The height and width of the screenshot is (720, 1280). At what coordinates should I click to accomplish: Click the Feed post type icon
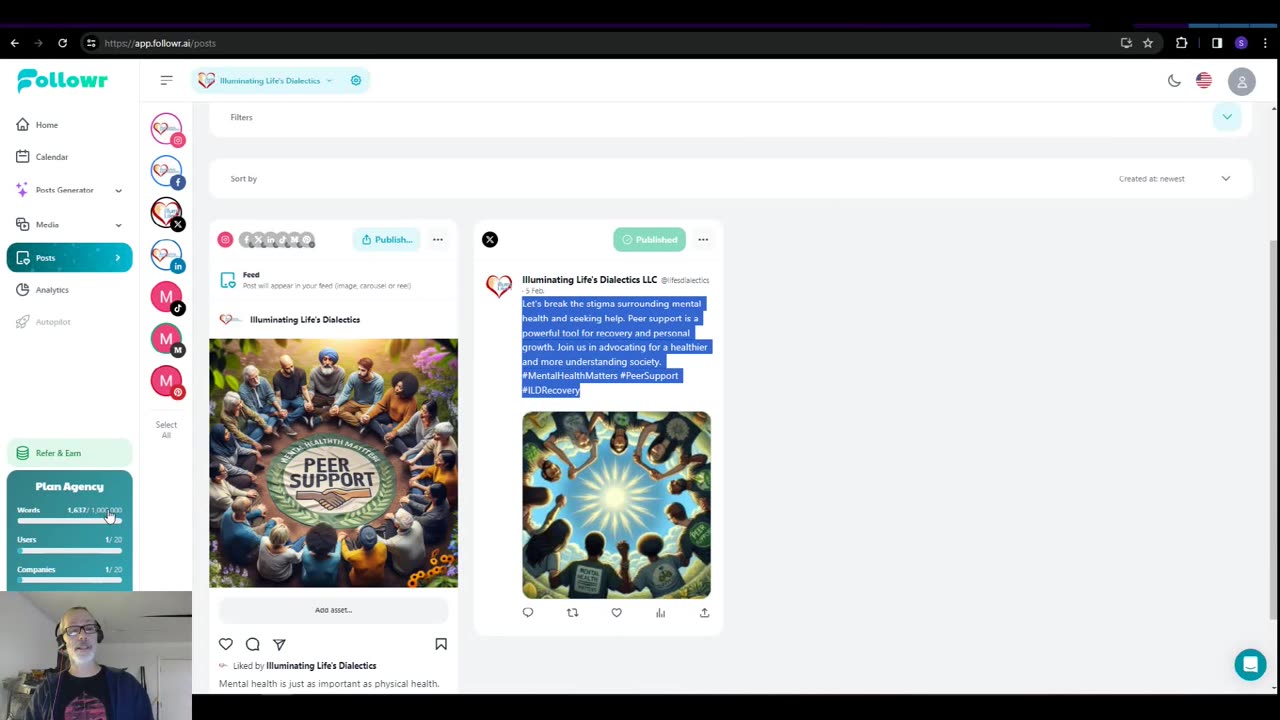click(228, 280)
